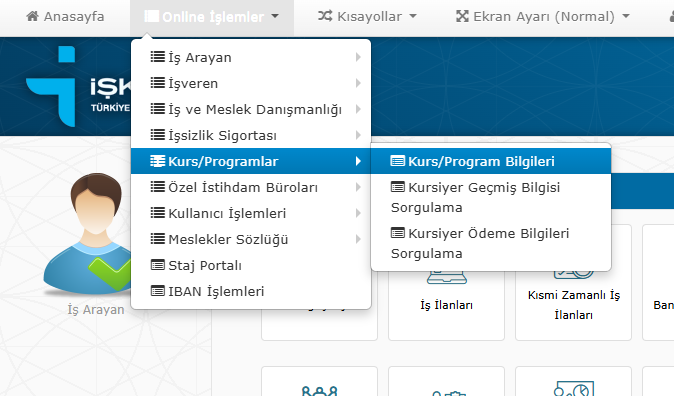Click the window icon beside Staj Portalı

158,265
